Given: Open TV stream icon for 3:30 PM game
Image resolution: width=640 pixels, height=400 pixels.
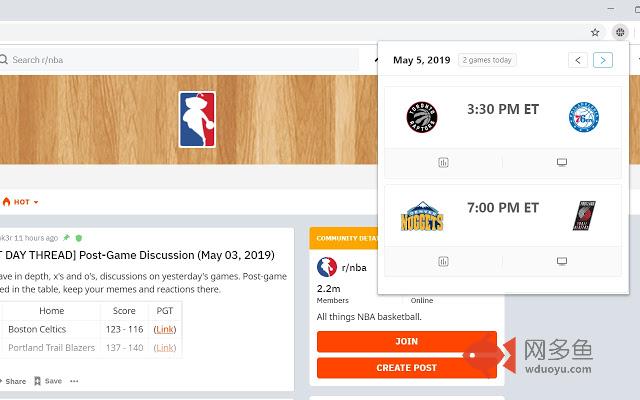Looking at the screenshot, I should pyautogui.click(x=562, y=162).
